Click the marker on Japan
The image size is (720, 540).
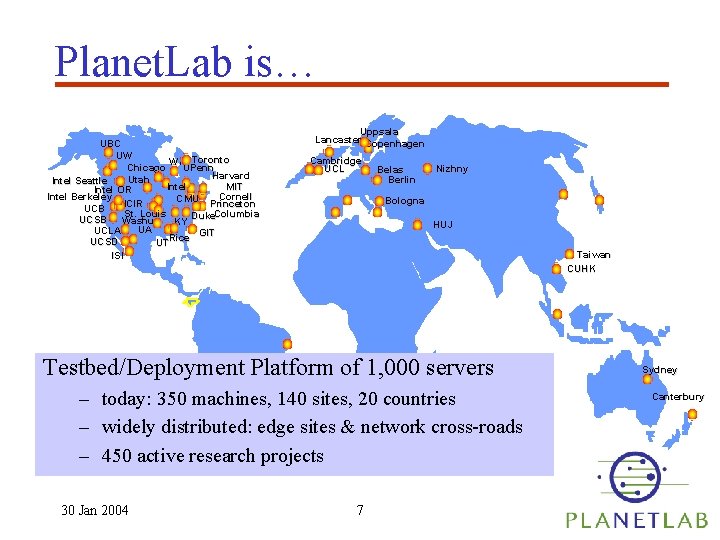coord(599,200)
